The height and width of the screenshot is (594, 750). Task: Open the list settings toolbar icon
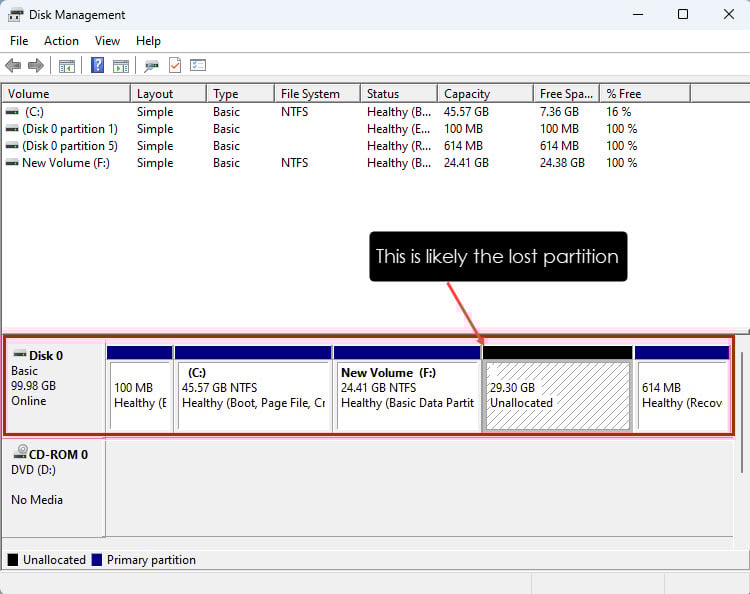click(198, 66)
